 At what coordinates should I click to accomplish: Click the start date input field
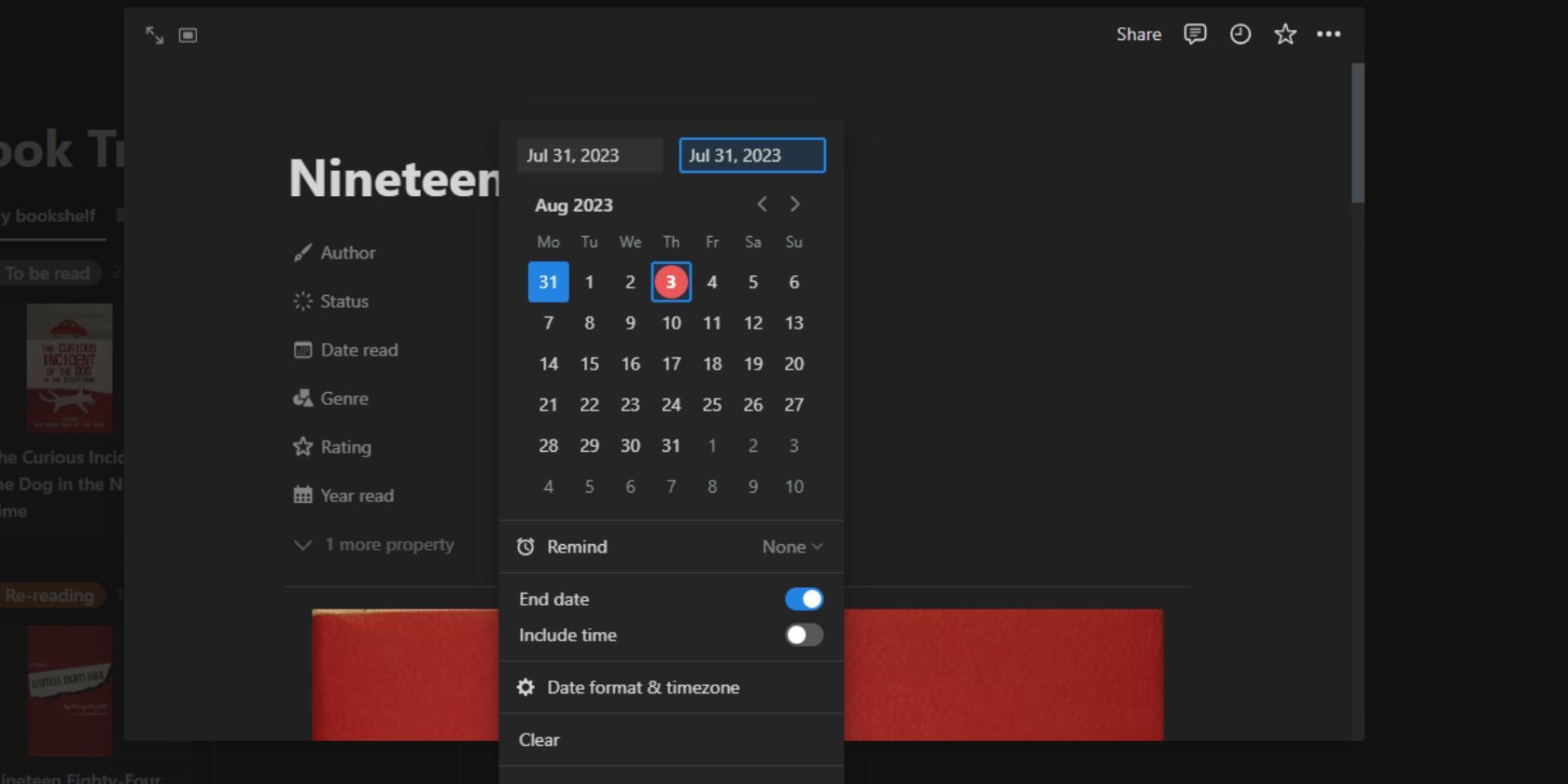click(590, 156)
